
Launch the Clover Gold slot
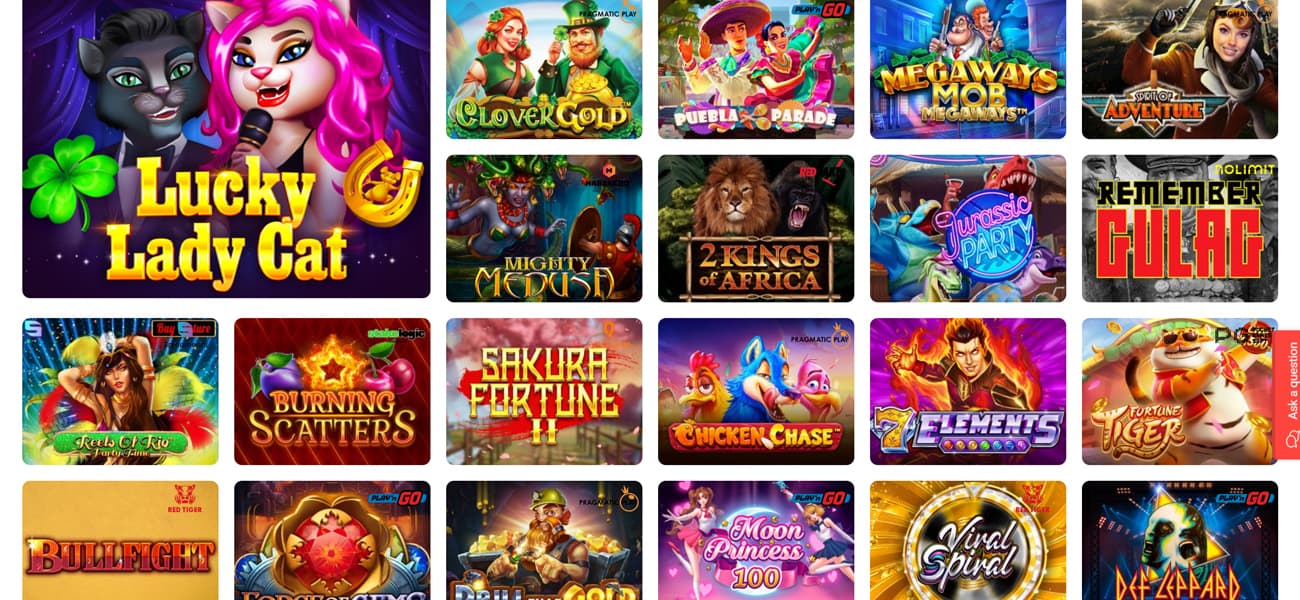[x=544, y=69]
